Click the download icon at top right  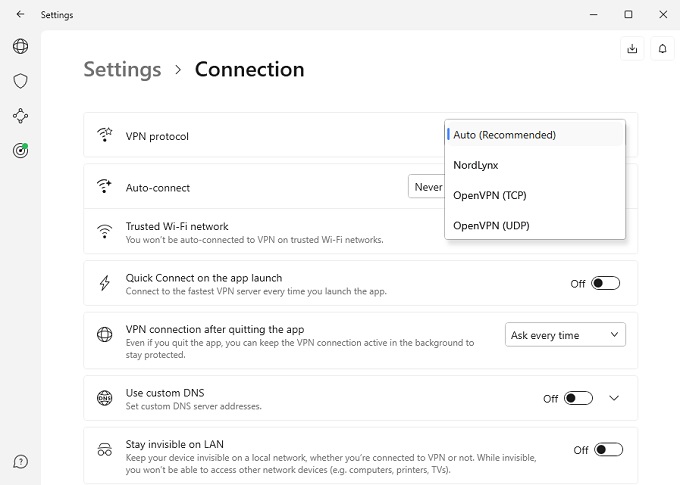[632, 48]
